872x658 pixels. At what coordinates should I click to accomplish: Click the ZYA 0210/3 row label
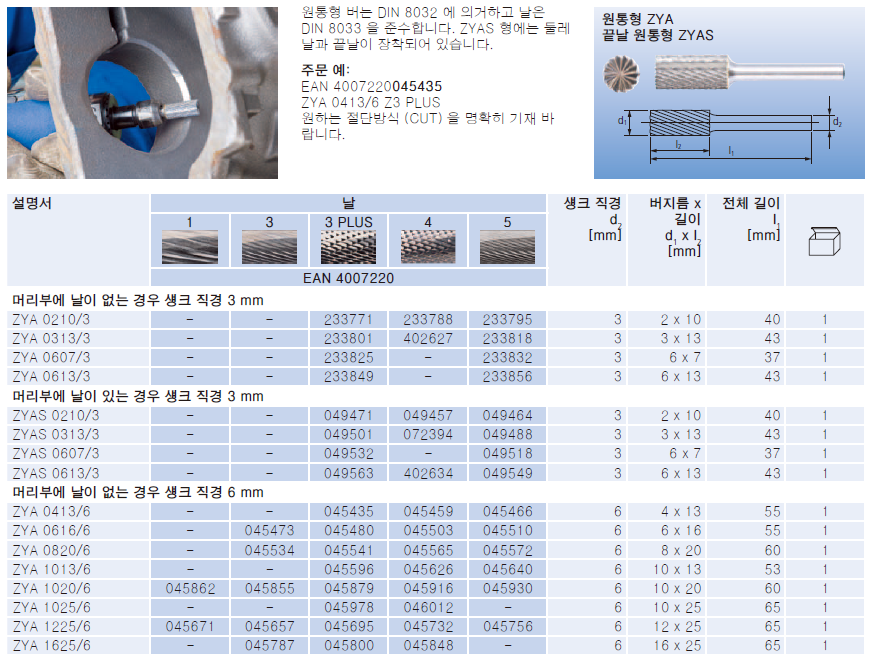tap(51, 320)
